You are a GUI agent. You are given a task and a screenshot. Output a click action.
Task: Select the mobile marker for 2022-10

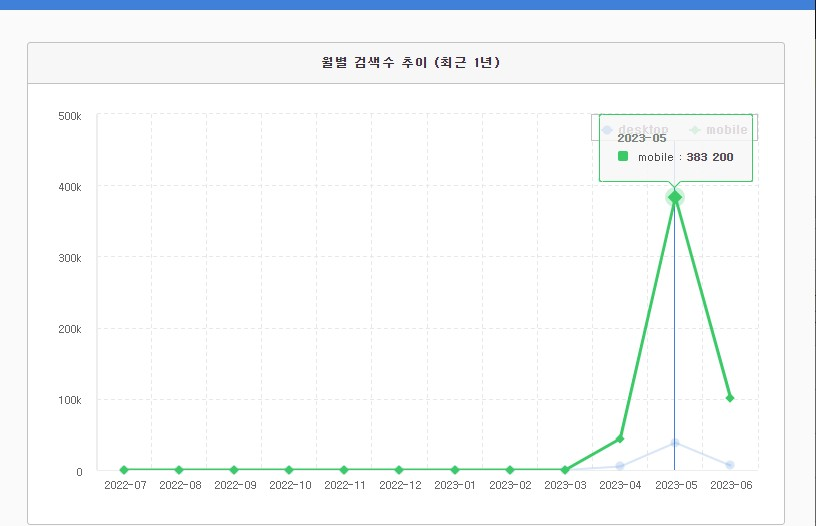point(289,469)
